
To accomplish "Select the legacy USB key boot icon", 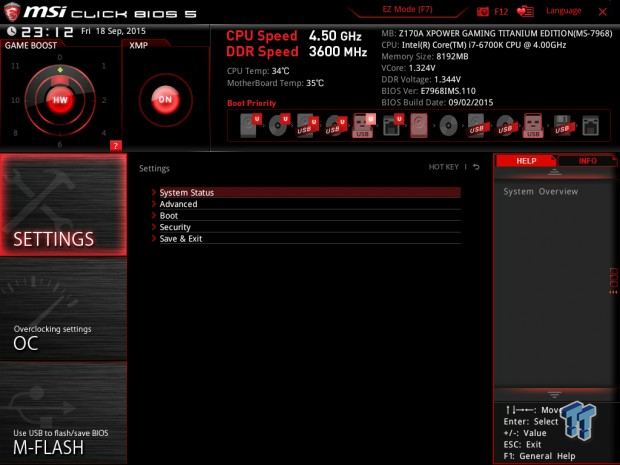I will pos(533,126).
